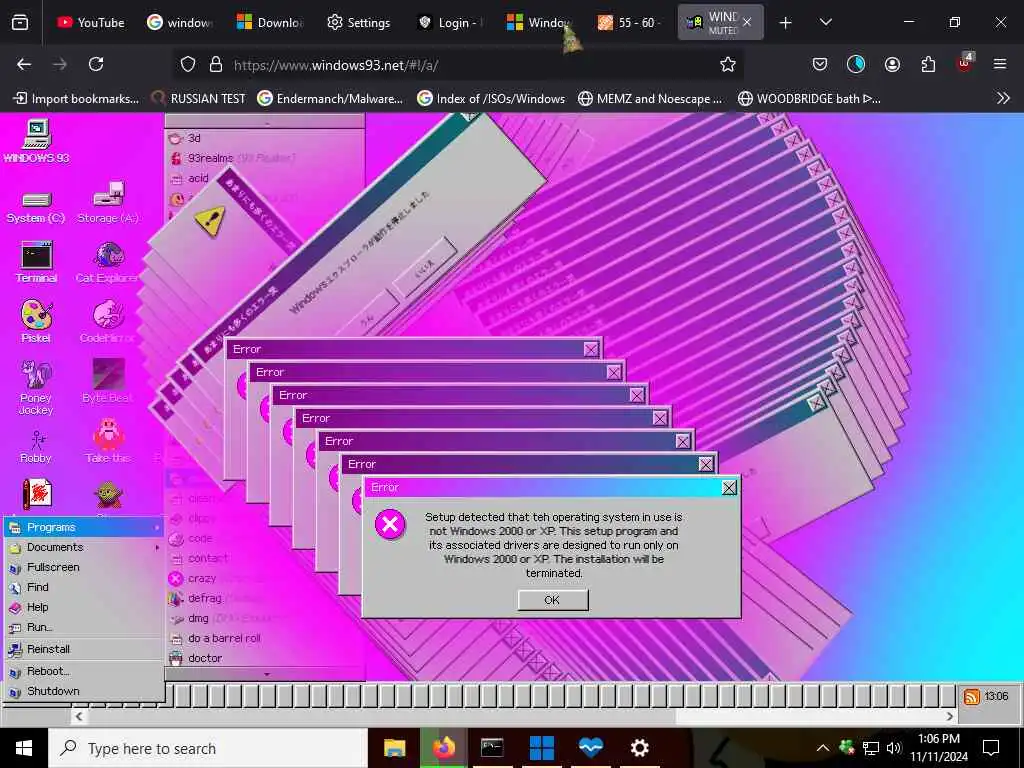
Task: Go back to the previous page
Action: pos(24,64)
